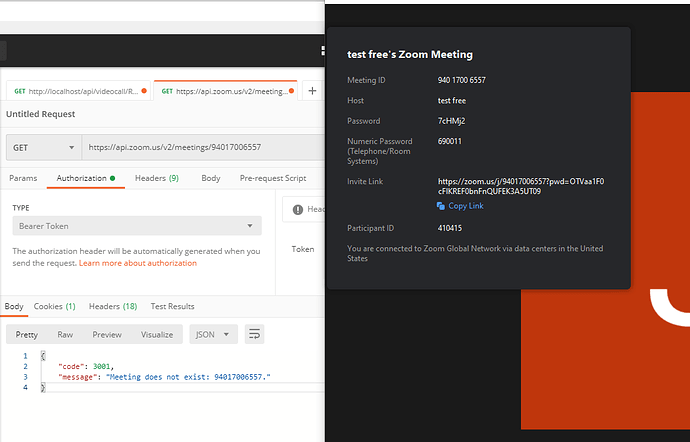The width and height of the screenshot is (690, 442).
Task: Click the "code": 3001 response line
Action: (86, 366)
